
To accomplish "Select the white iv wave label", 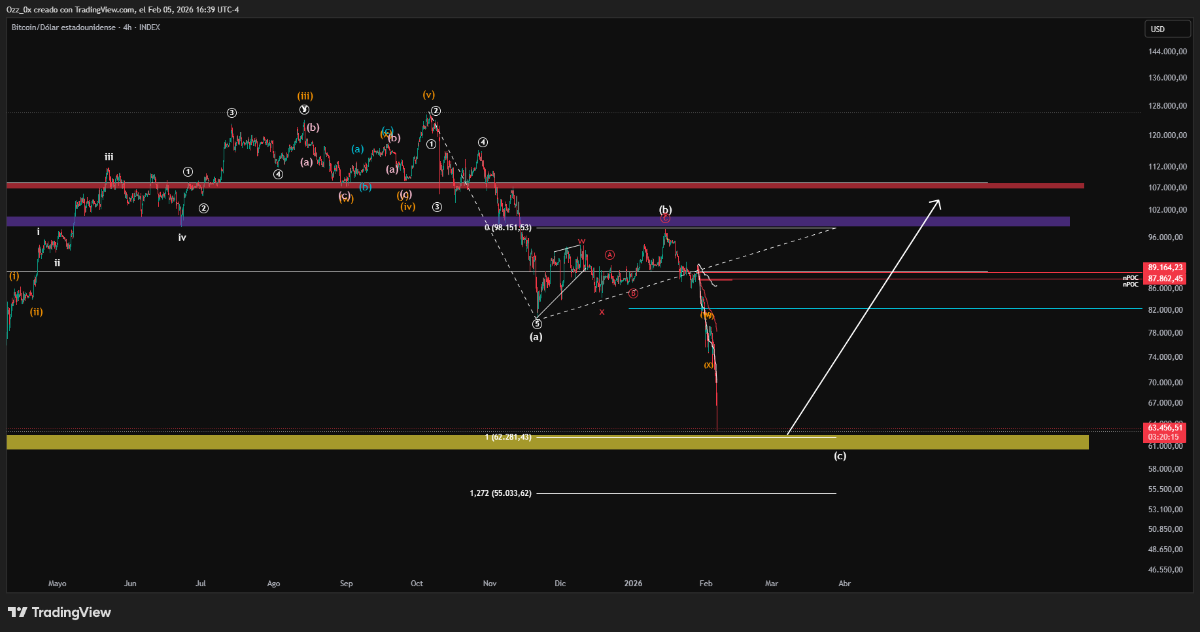I will pos(182,237).
